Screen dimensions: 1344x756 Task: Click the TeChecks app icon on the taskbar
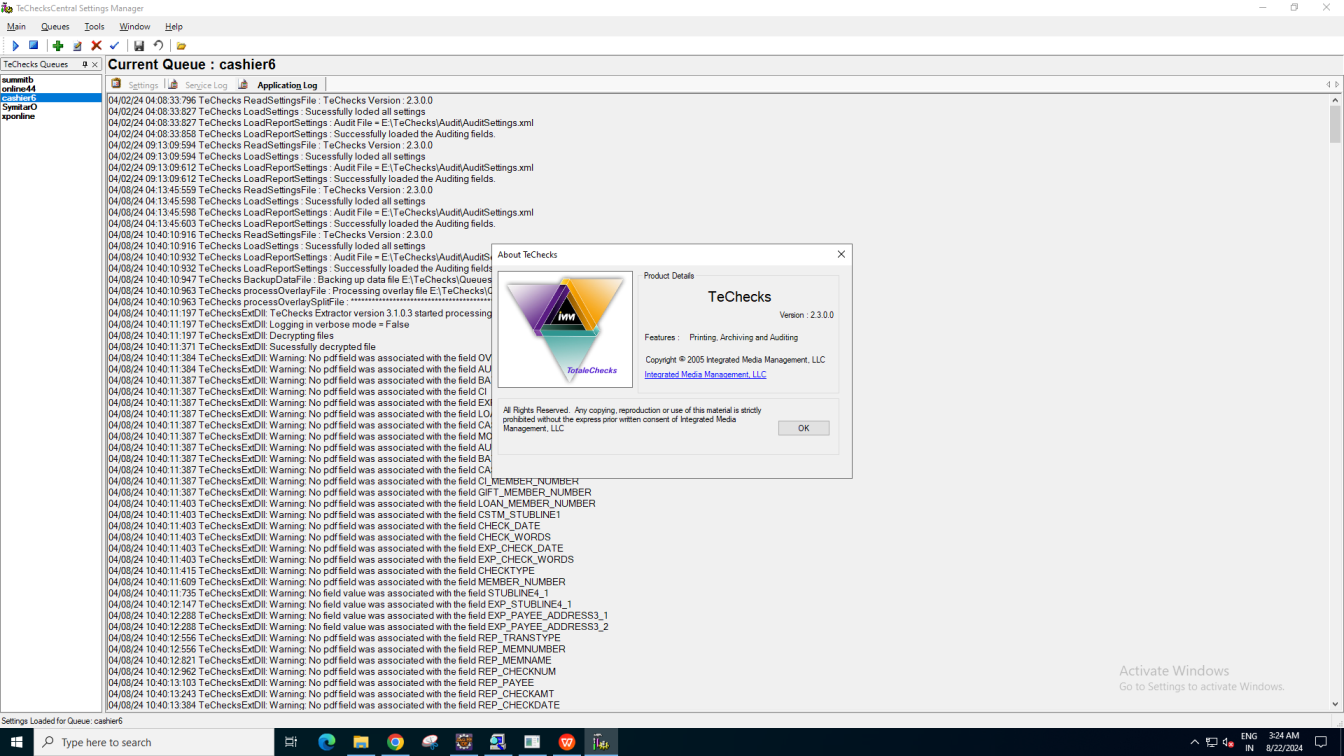601,742
